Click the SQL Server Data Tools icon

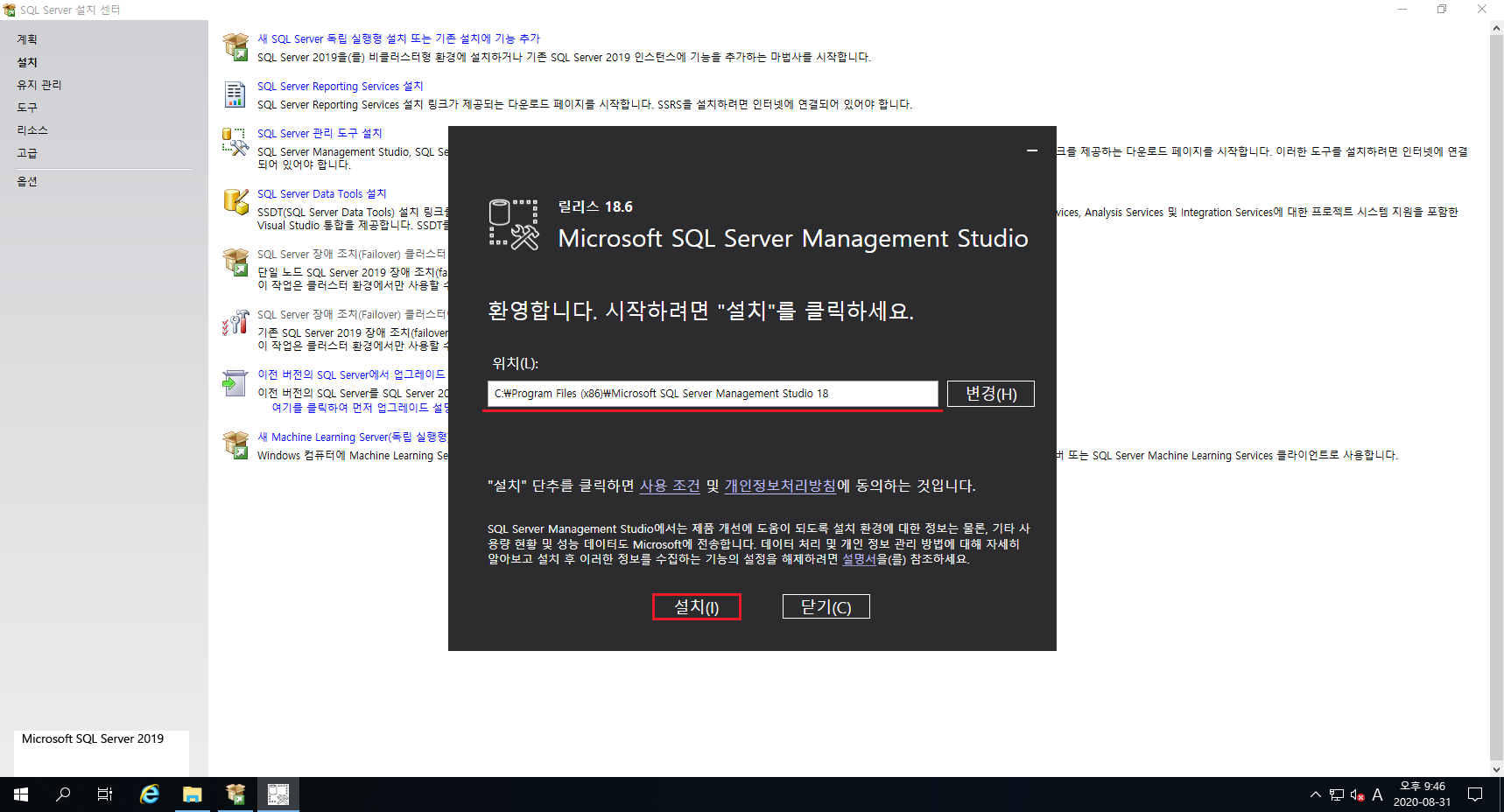pyautogui.click(x=235, y=201)
